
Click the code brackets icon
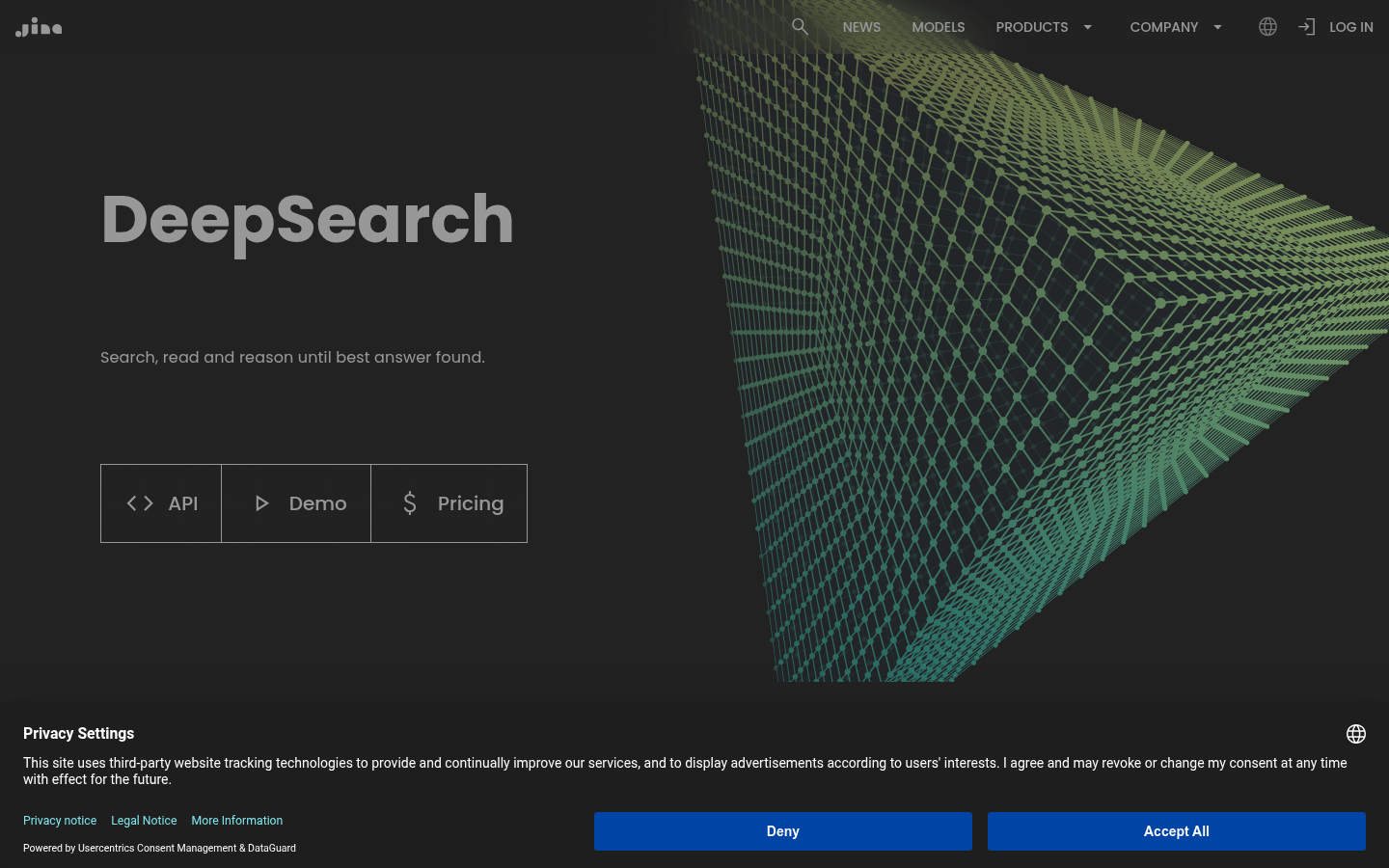click(x=140, y=503)
